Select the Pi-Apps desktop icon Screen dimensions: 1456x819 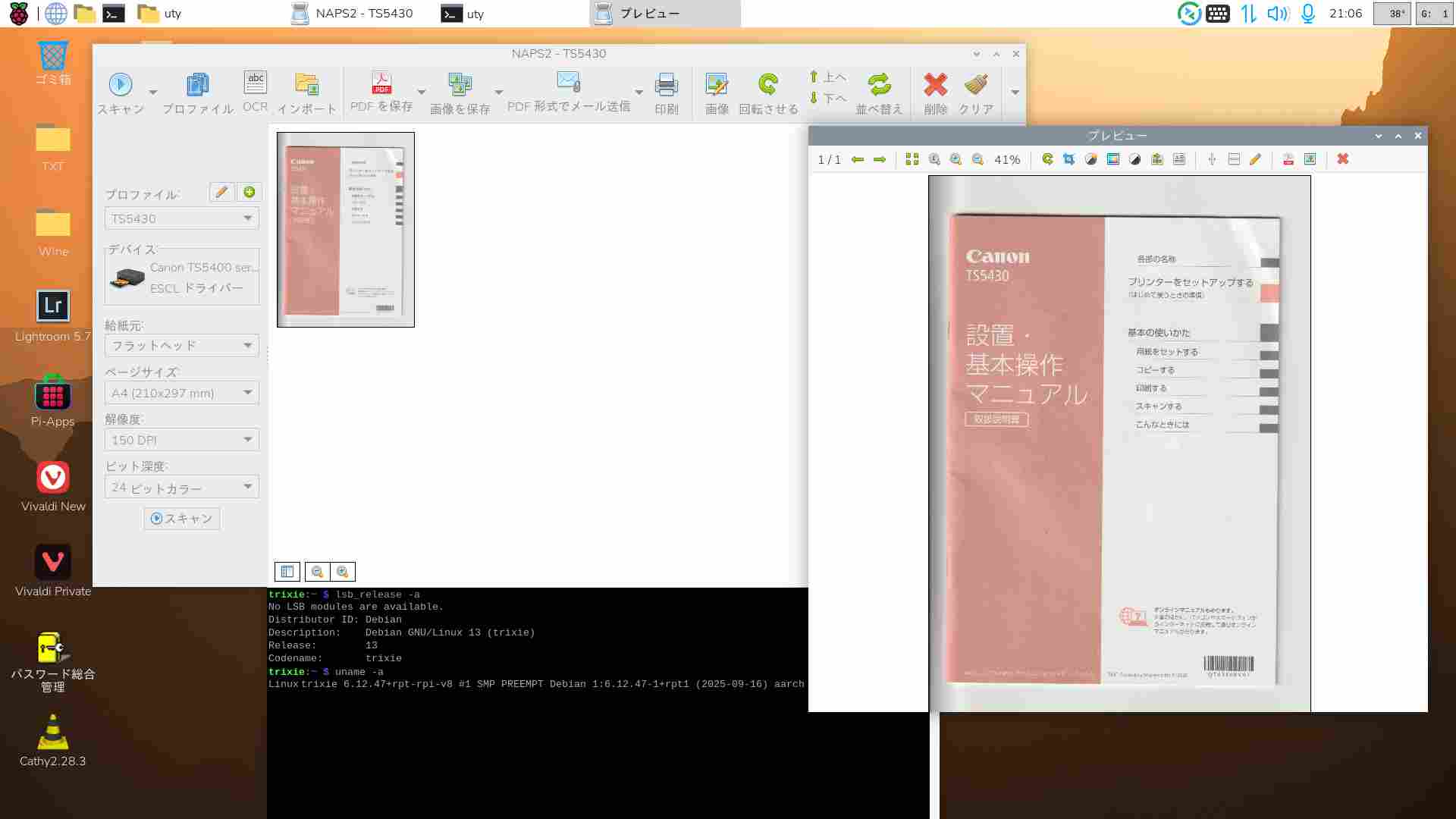pyautogui.click(x=53, y=401)
